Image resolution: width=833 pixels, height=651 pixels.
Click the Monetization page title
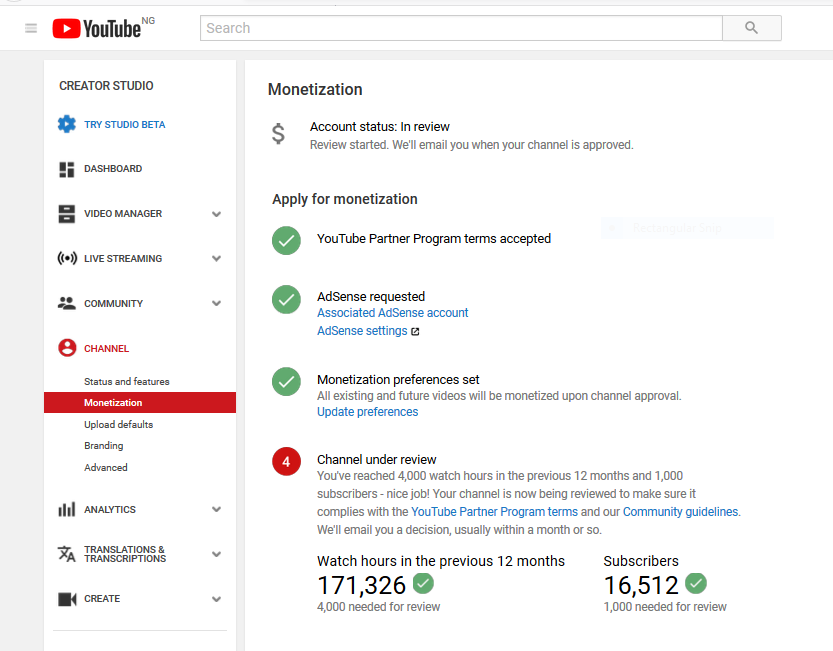(315, 89)
